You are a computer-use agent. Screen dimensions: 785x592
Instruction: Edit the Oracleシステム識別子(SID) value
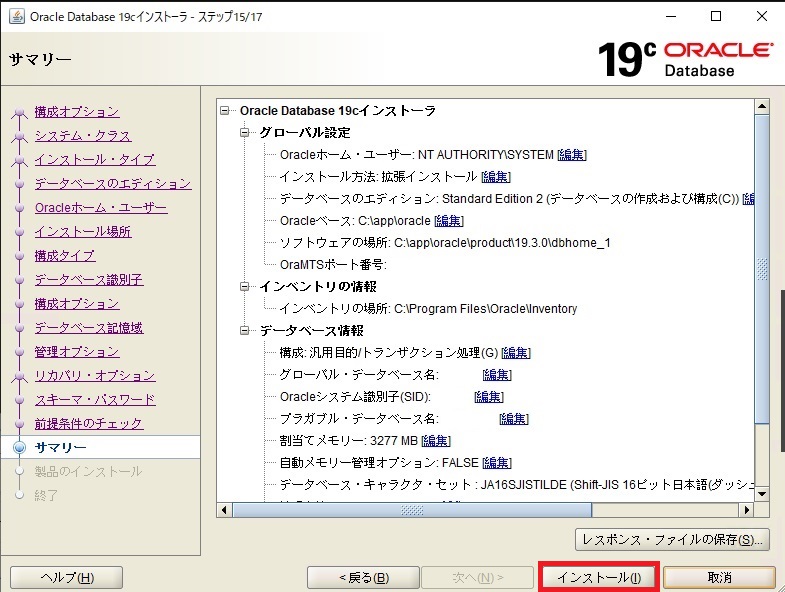[x=489, y=397]
